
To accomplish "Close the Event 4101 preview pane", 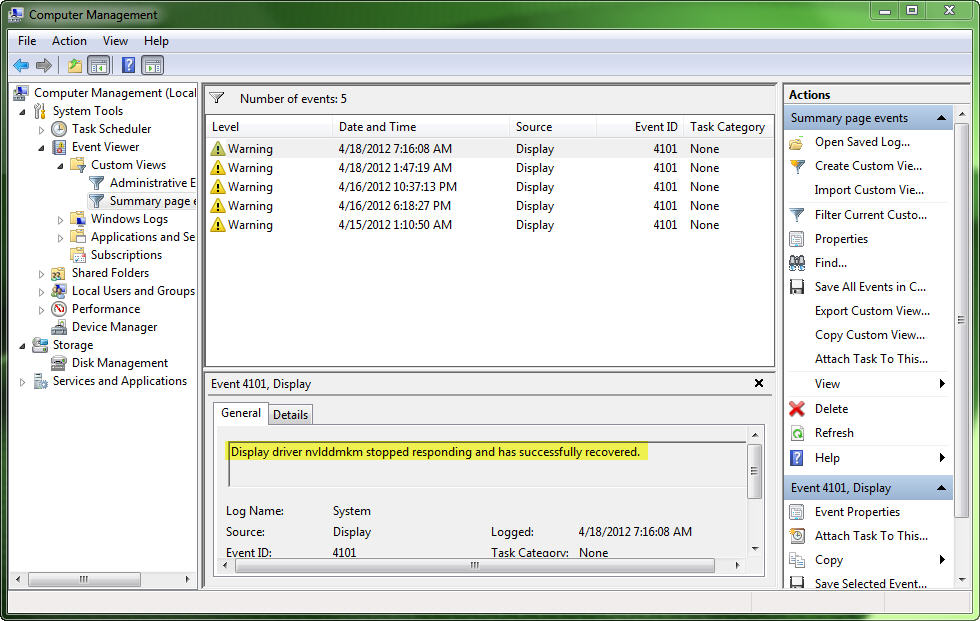I will [759, 383].
